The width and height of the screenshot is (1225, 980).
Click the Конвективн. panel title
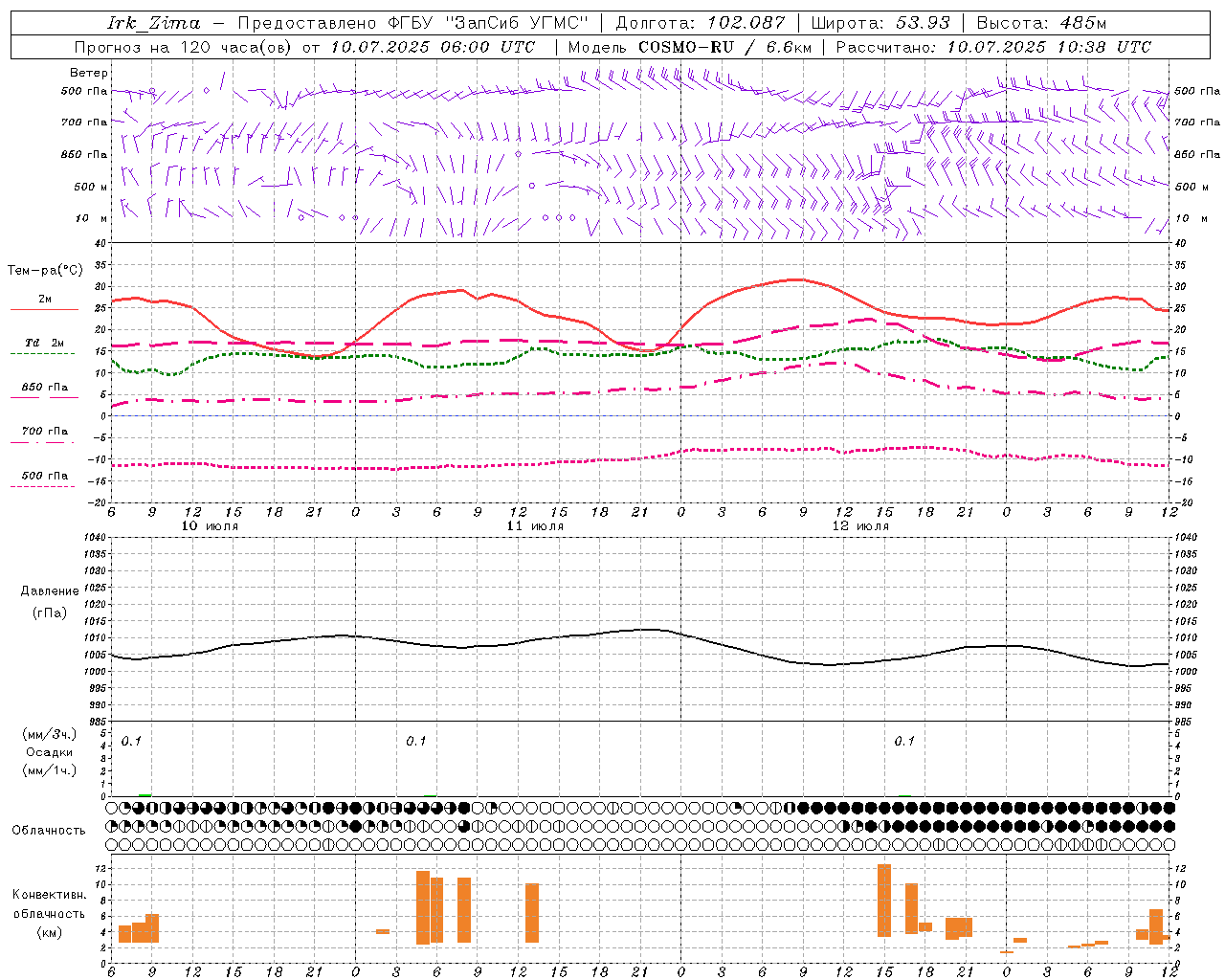point(50,894)
